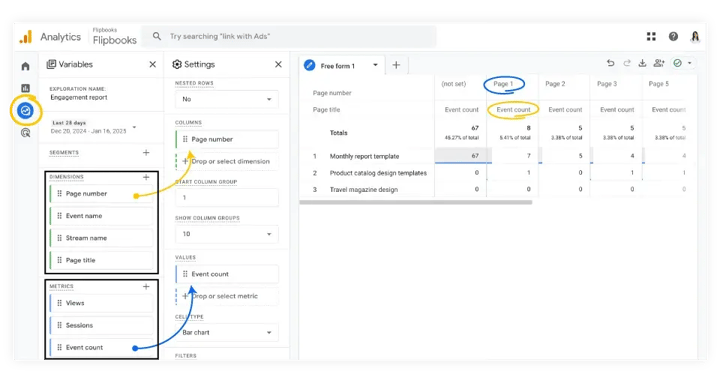This screenshot has width=720, height=383.
Task: Open the Show column groups dropdown
Action: coord(227,234)
